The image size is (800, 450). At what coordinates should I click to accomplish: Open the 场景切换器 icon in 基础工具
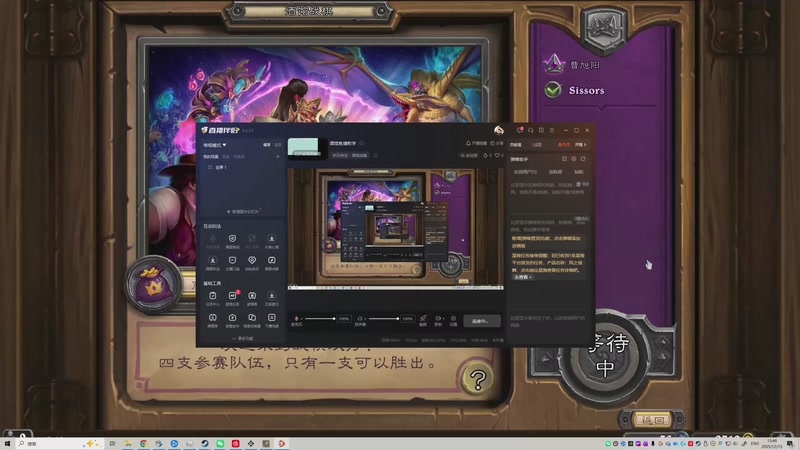[252, 320]
